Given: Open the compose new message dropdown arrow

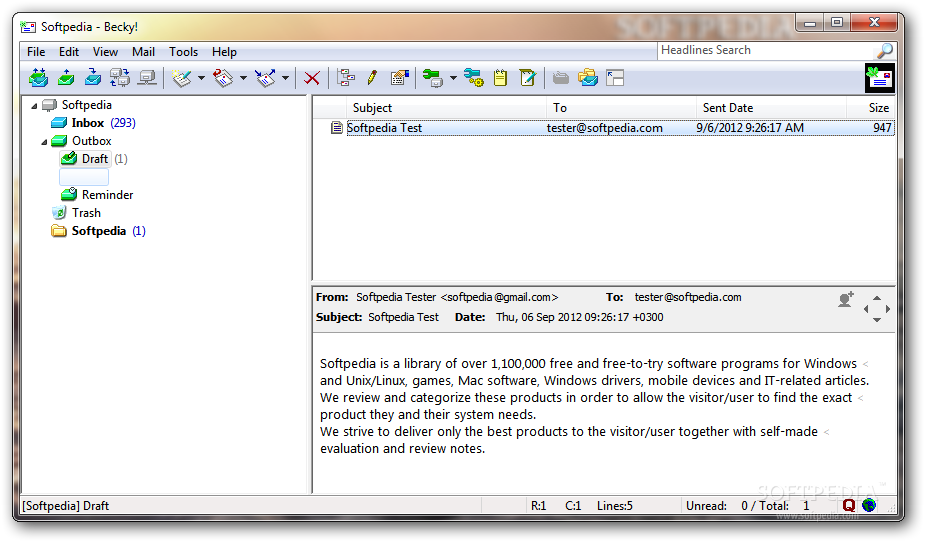Looking at the screenshot, I should point(201,78).
